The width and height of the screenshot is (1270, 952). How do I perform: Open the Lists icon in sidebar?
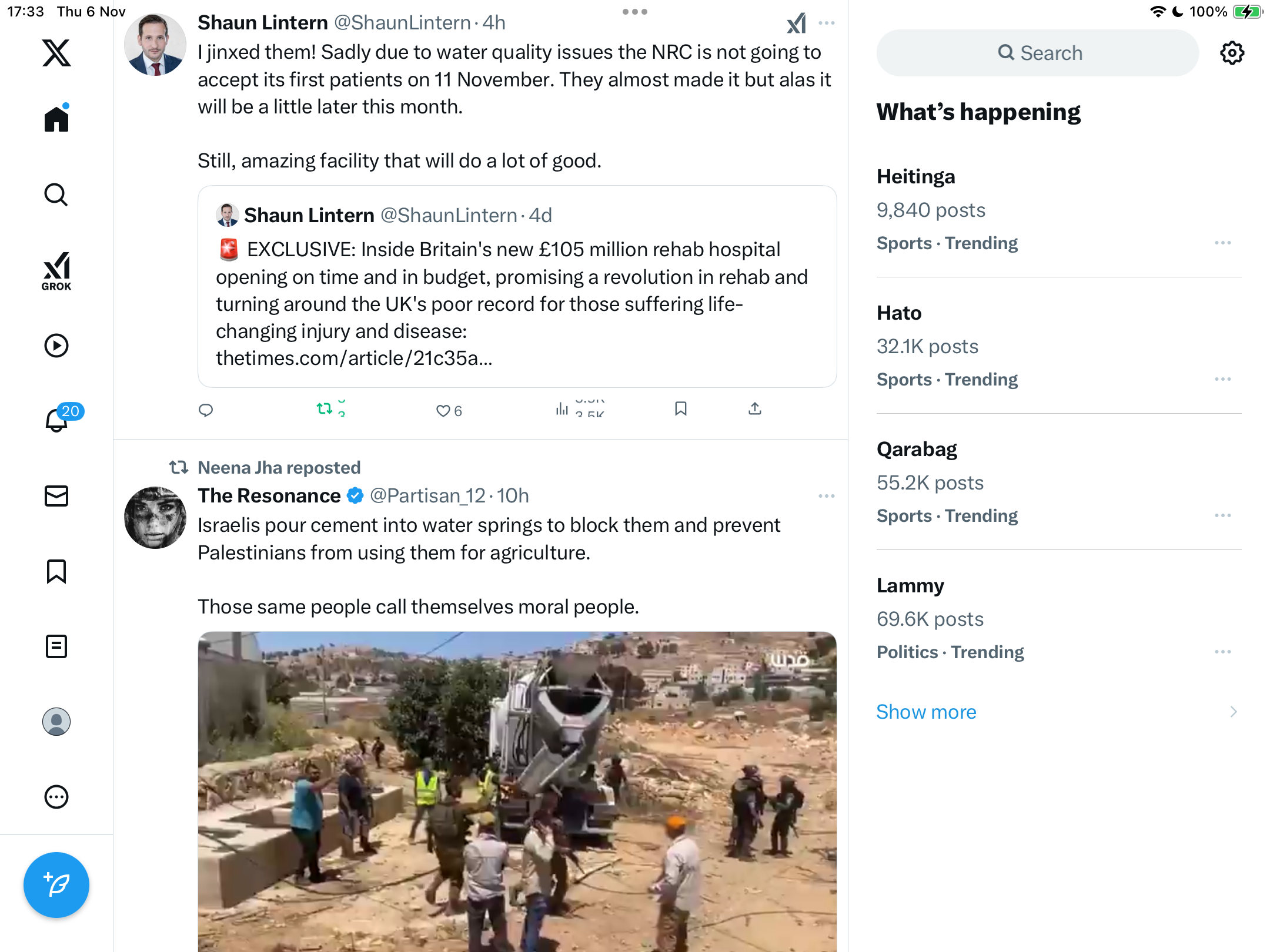coord(56,646)
